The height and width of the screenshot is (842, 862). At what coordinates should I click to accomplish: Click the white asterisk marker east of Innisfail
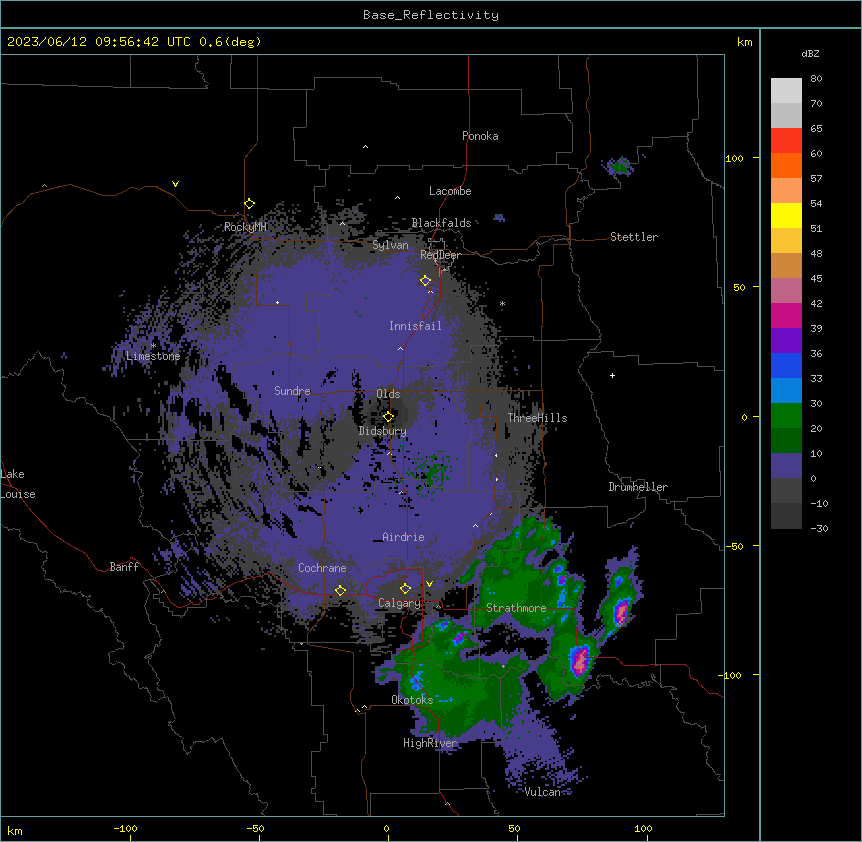(502, 303)
